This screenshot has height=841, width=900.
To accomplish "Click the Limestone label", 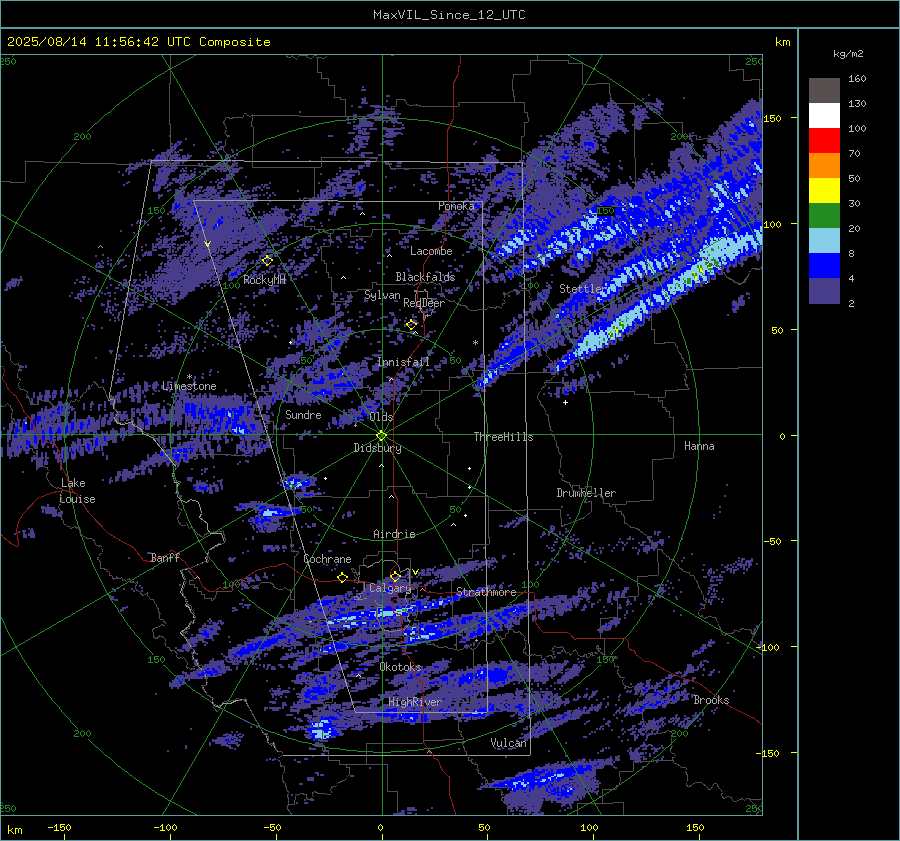I will click(189, 386).
